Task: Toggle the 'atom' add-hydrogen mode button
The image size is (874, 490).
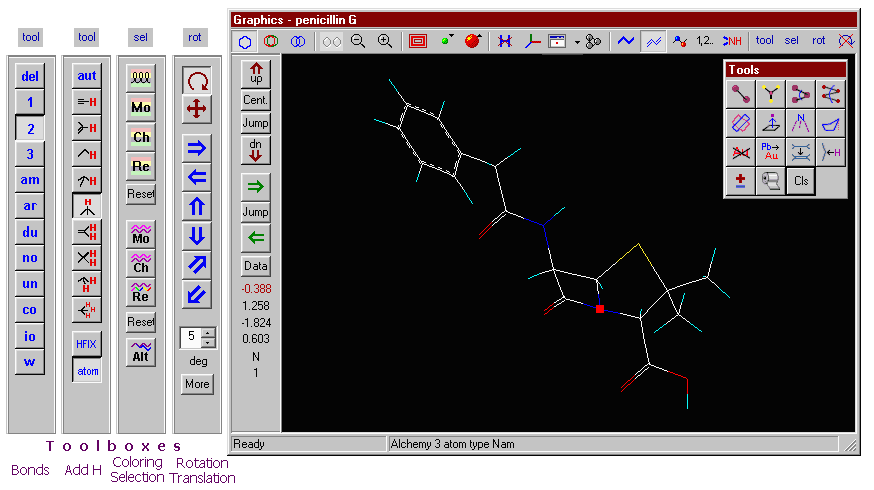Action: click(x=87, y=370)
